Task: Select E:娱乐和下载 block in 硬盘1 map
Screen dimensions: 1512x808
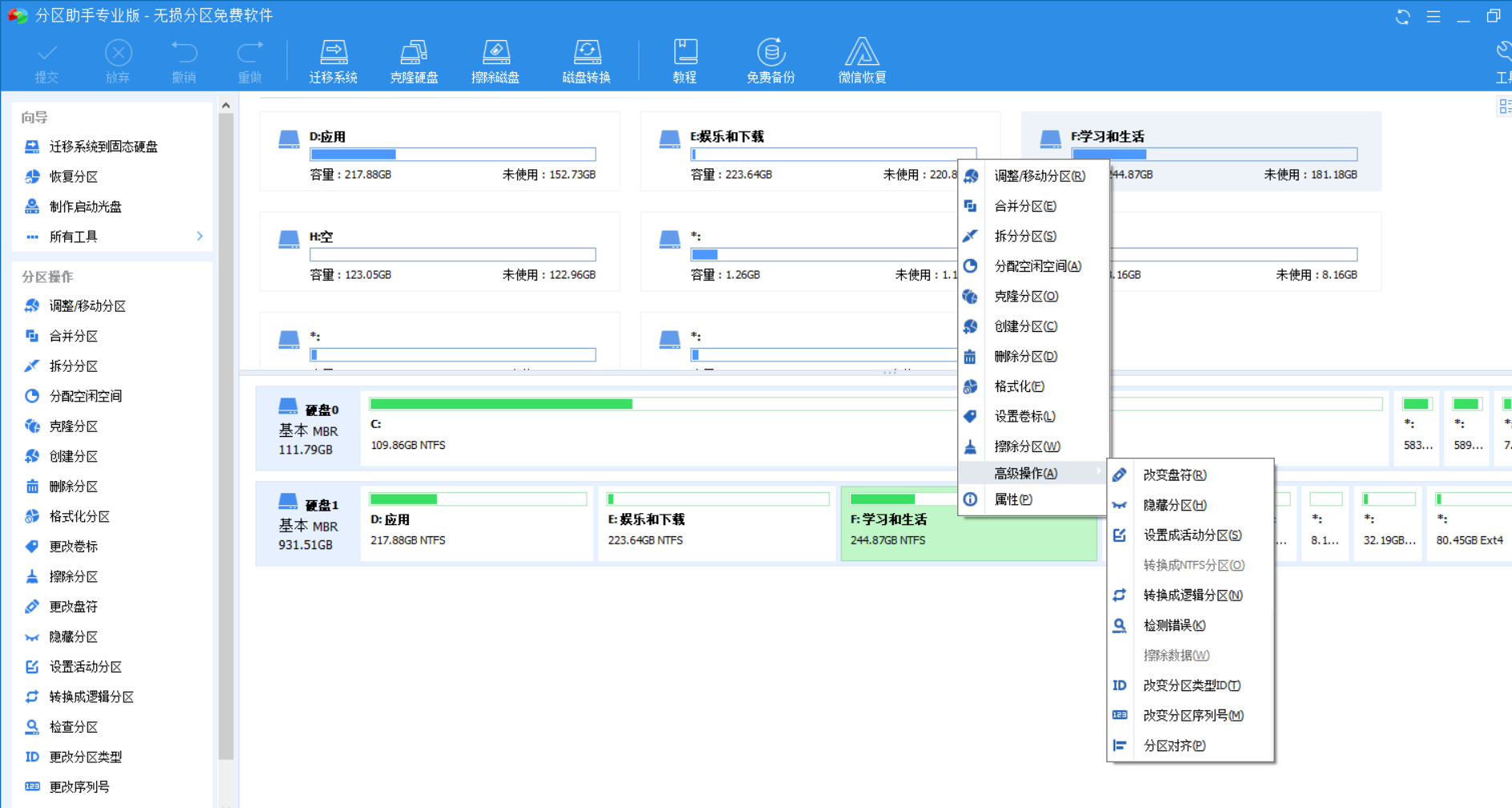Action: 716,523
